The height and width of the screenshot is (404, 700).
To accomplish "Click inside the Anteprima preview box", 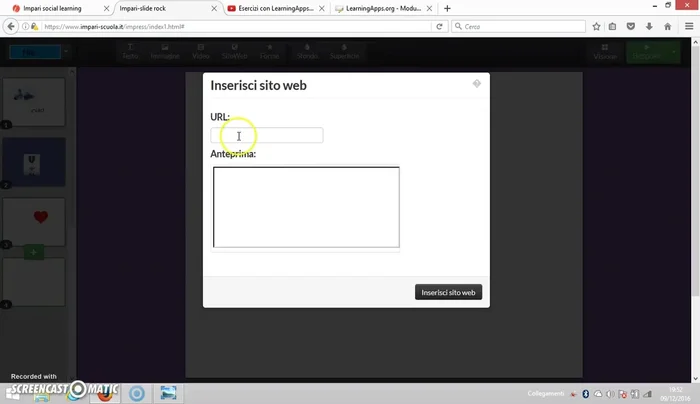I will tap(306, 207).
